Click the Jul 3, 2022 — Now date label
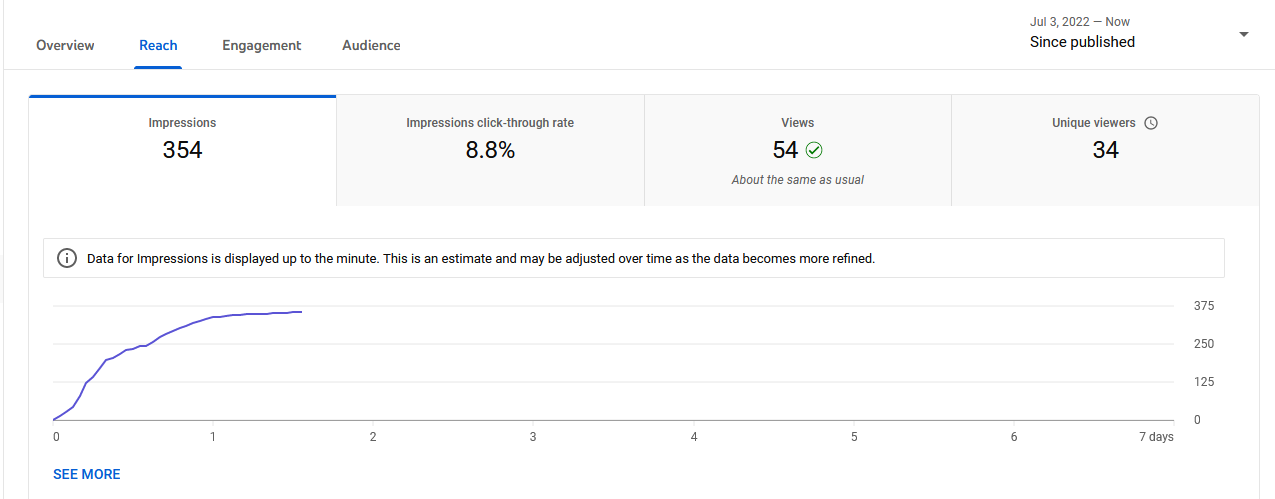The height and width of the screenshot is (499, 1275). pyautogui.click(x=1080, y=22)
